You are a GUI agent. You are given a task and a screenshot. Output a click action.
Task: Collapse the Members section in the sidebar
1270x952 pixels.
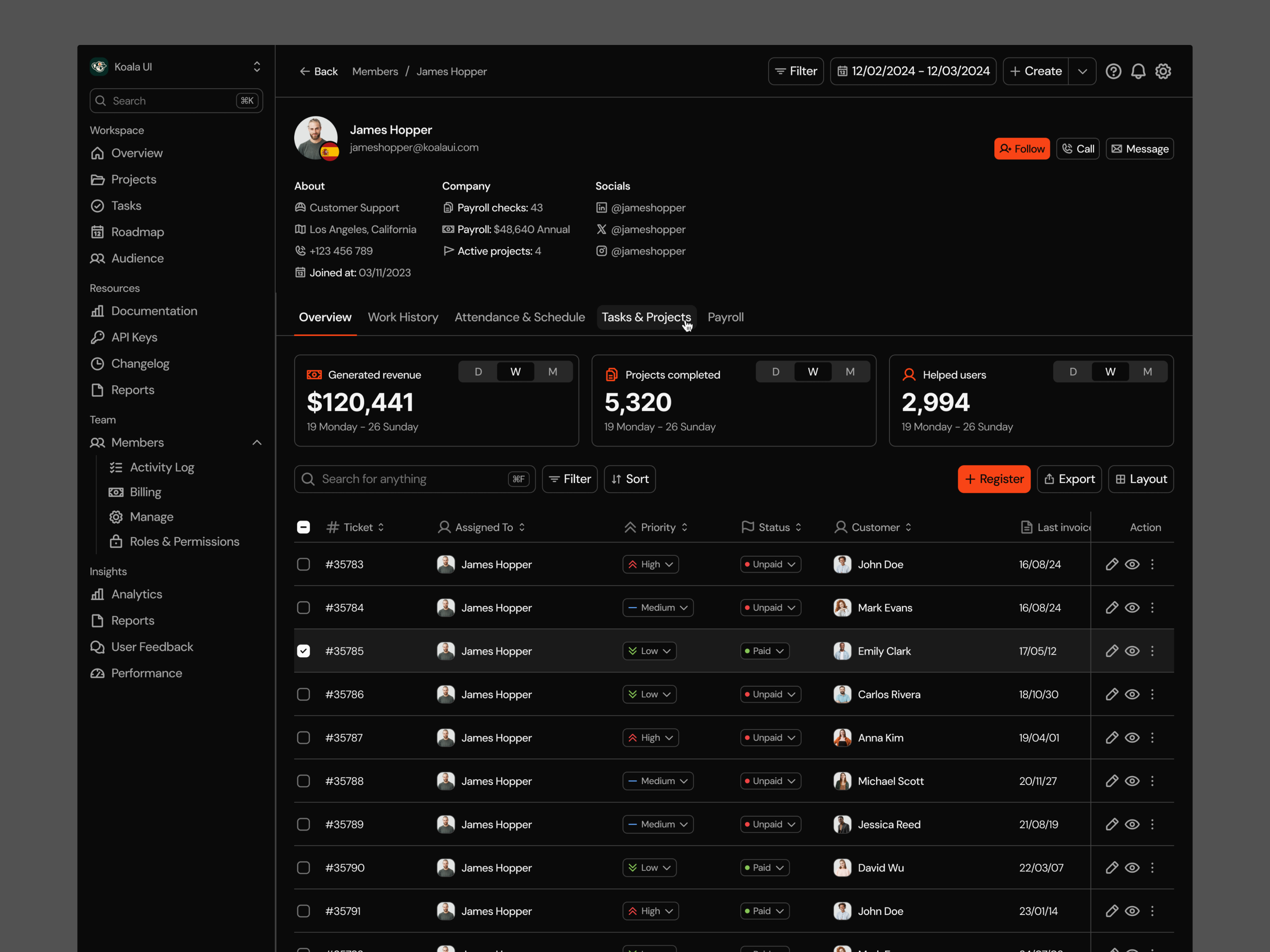point(257,443)
